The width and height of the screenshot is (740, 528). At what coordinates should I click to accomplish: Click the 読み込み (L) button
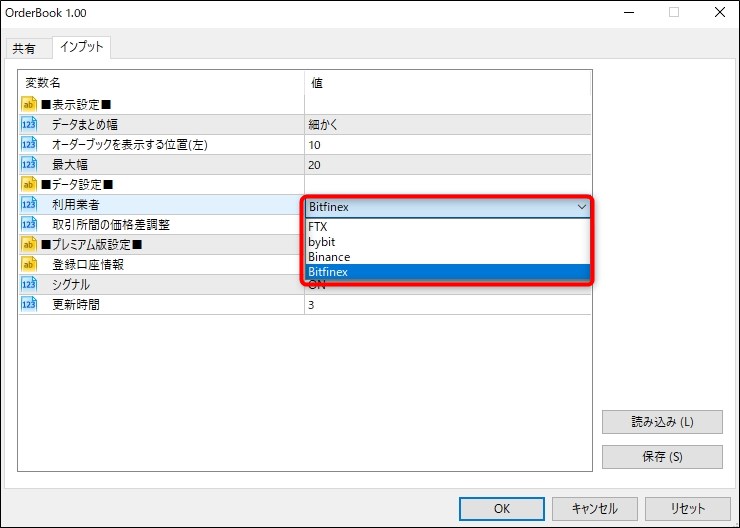click(x=662, y=422)
